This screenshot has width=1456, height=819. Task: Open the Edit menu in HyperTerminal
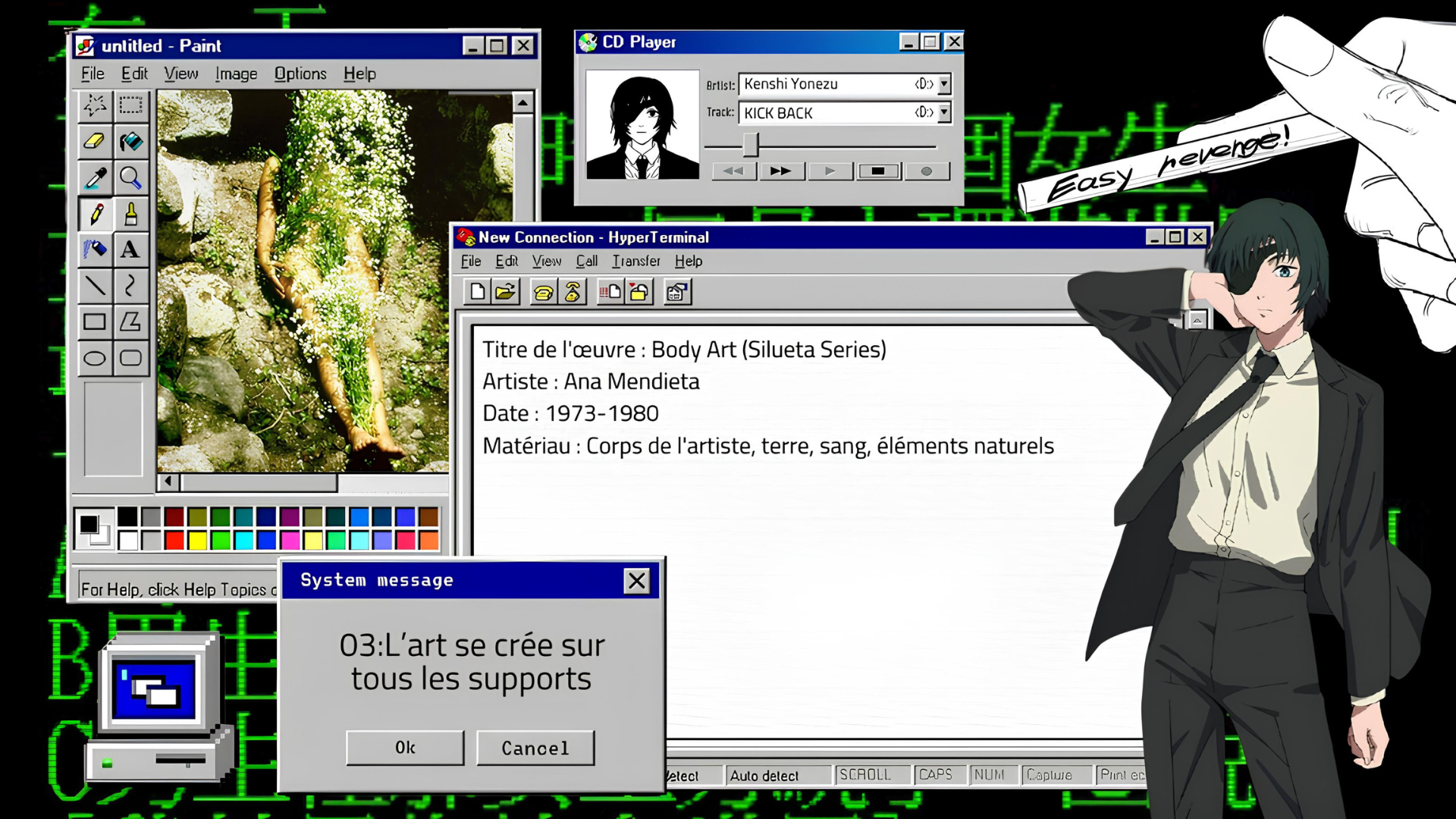[507, 261]
